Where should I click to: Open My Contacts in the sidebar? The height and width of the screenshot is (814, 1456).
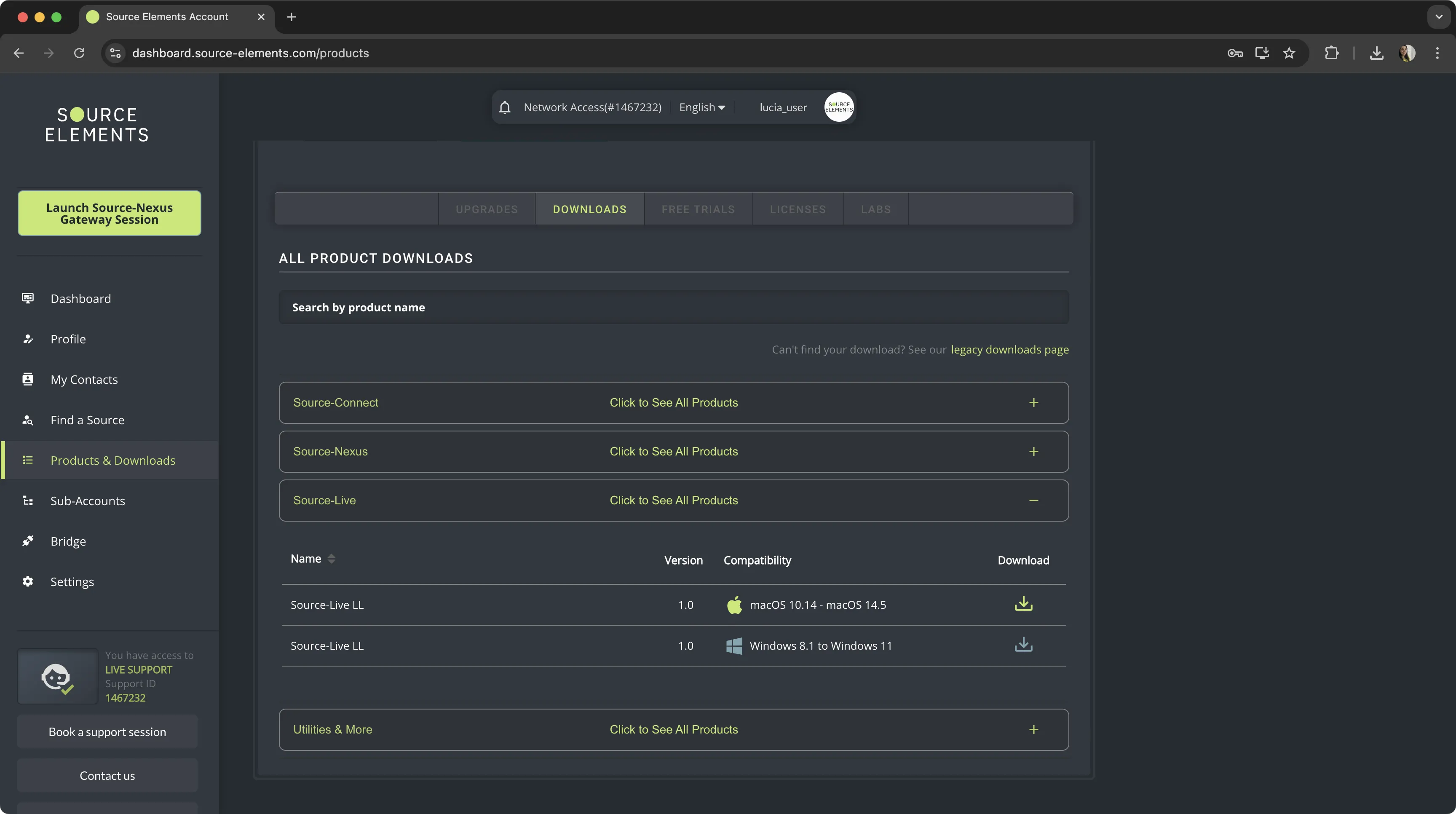point(84,379)
